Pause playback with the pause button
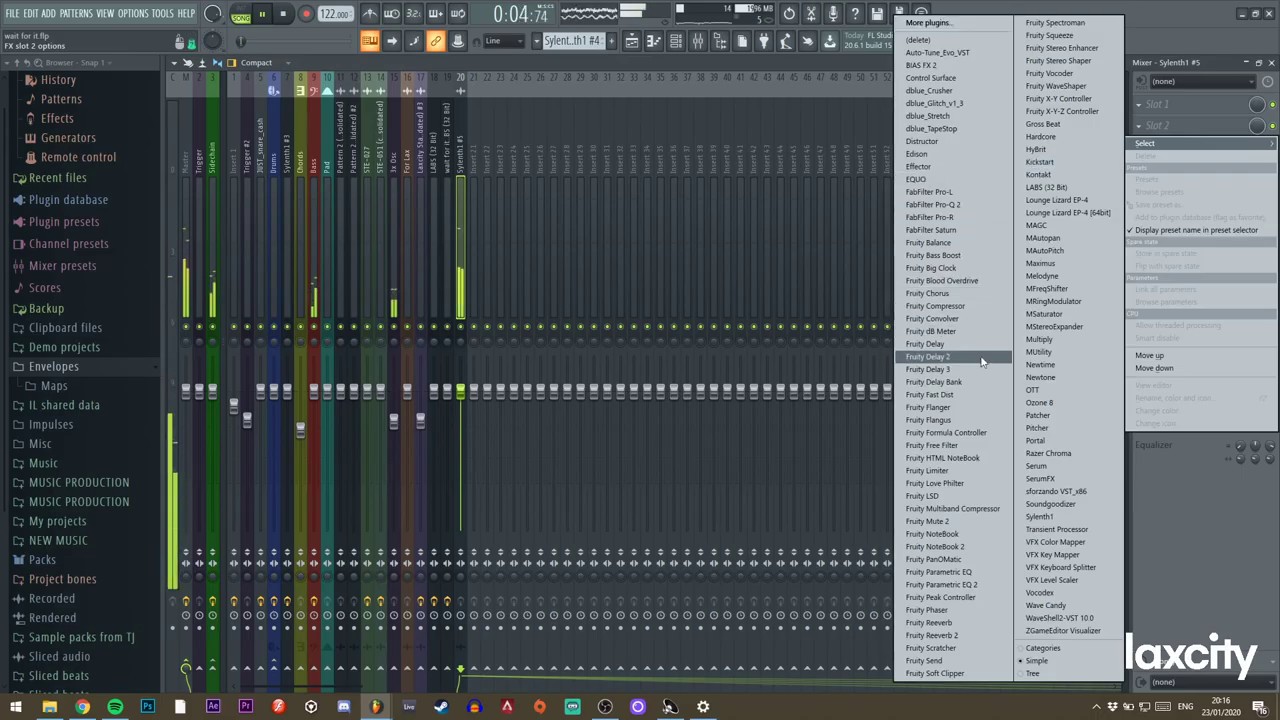 (x=262, y=14)
